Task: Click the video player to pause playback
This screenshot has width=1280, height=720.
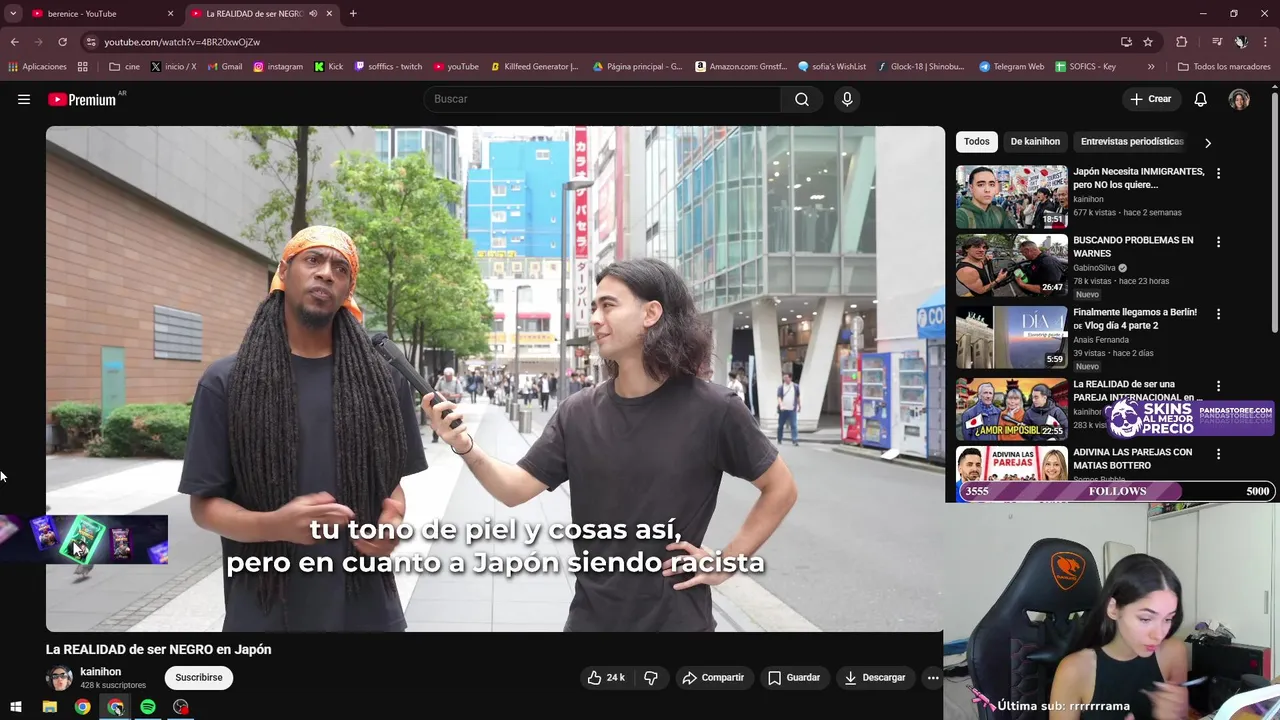Action: coord(495,379)
